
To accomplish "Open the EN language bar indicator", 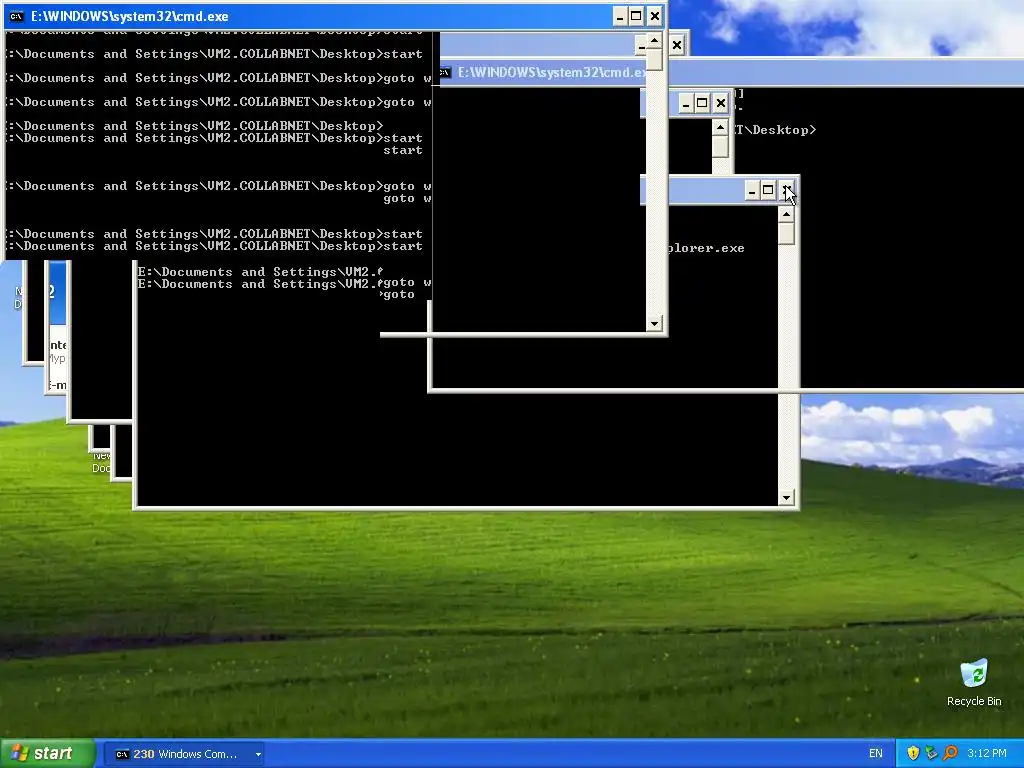I will (876, 754).
